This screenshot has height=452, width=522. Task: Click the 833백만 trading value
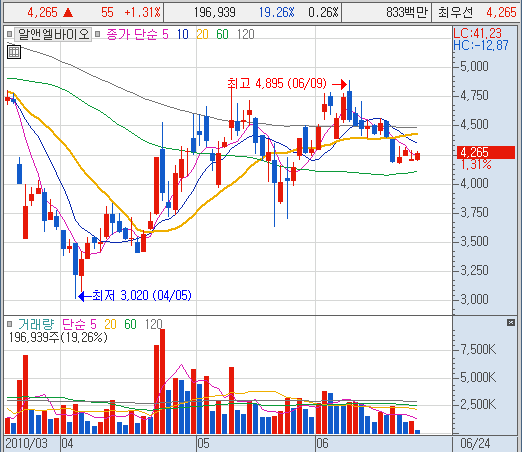(407, 13)
